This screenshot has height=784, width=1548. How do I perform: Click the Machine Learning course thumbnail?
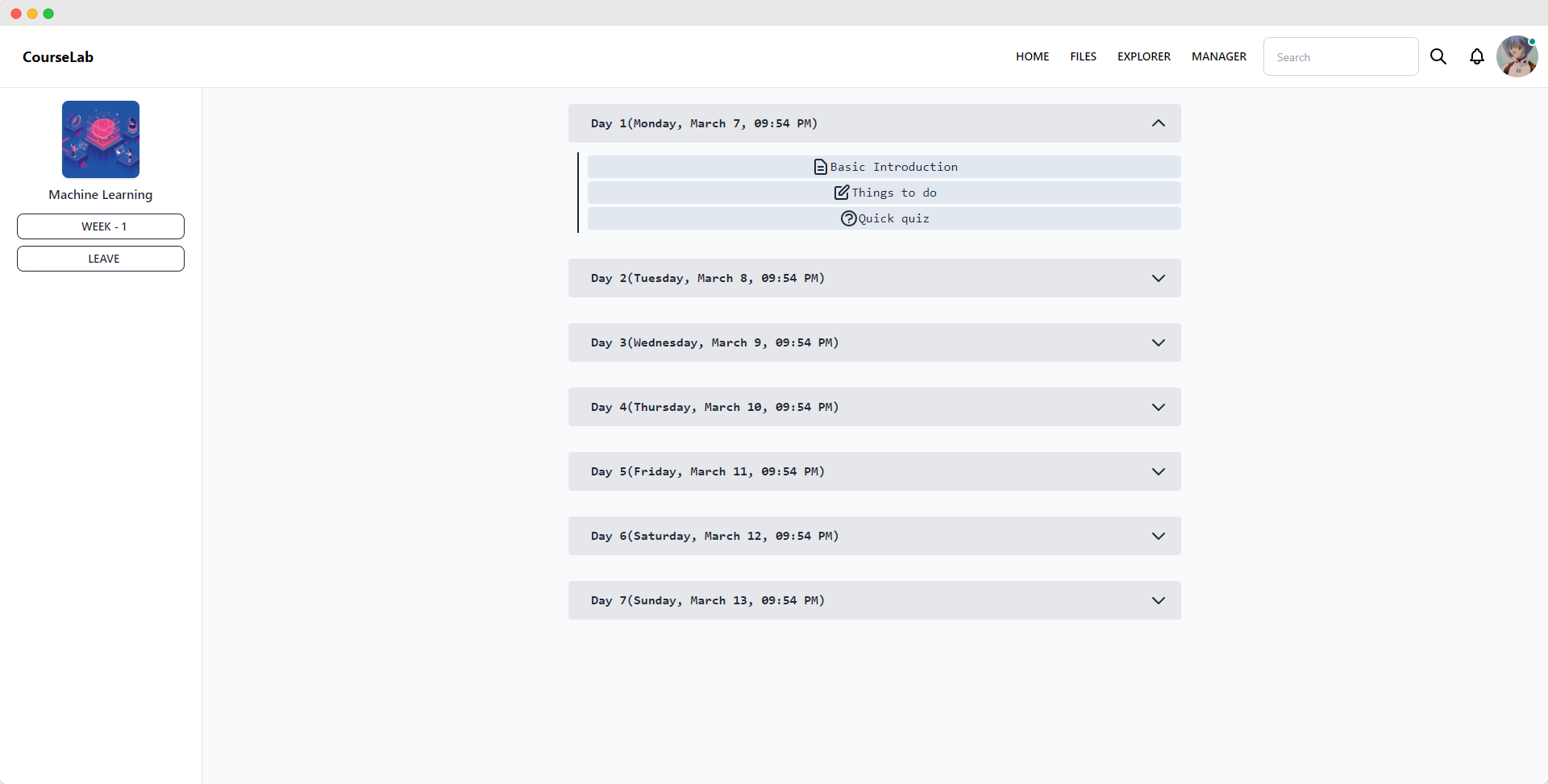pyautogui.click(x=101, y=139)
